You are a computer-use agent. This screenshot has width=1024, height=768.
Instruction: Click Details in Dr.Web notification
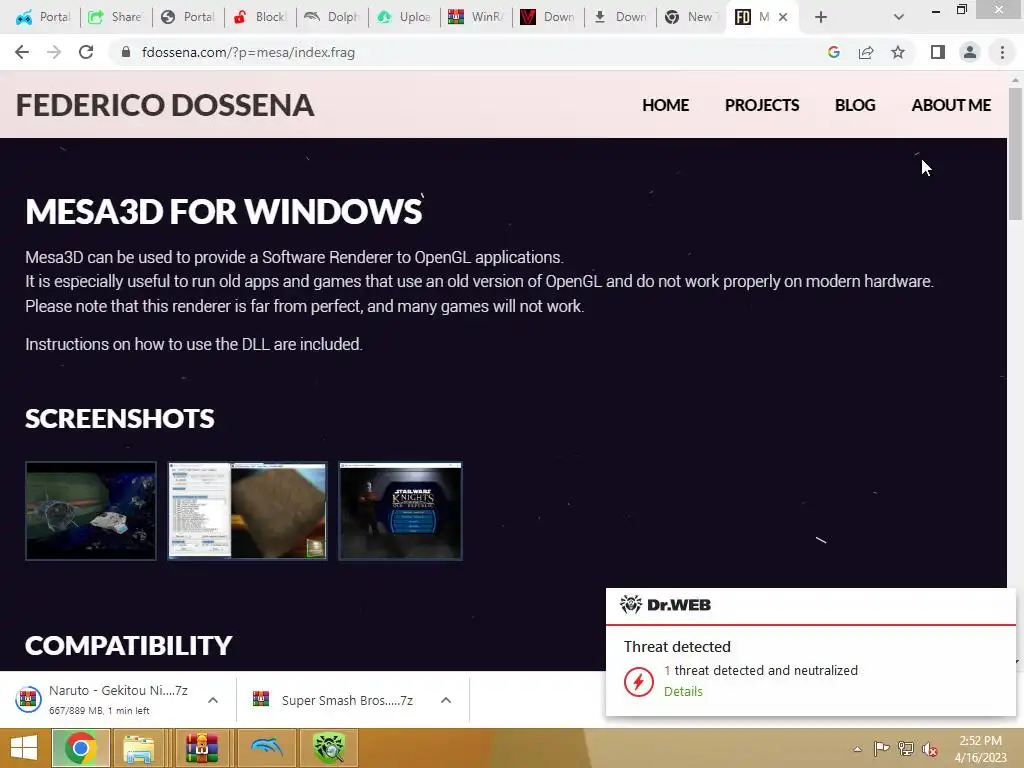pos(683,692)
